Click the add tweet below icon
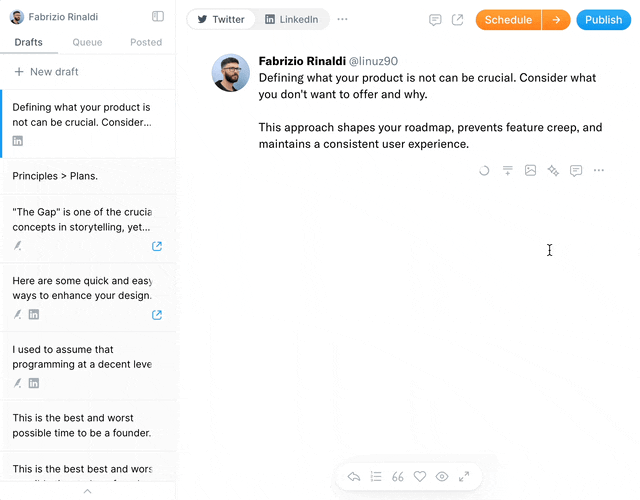640x500 pixels. click(x=507, y=171)
